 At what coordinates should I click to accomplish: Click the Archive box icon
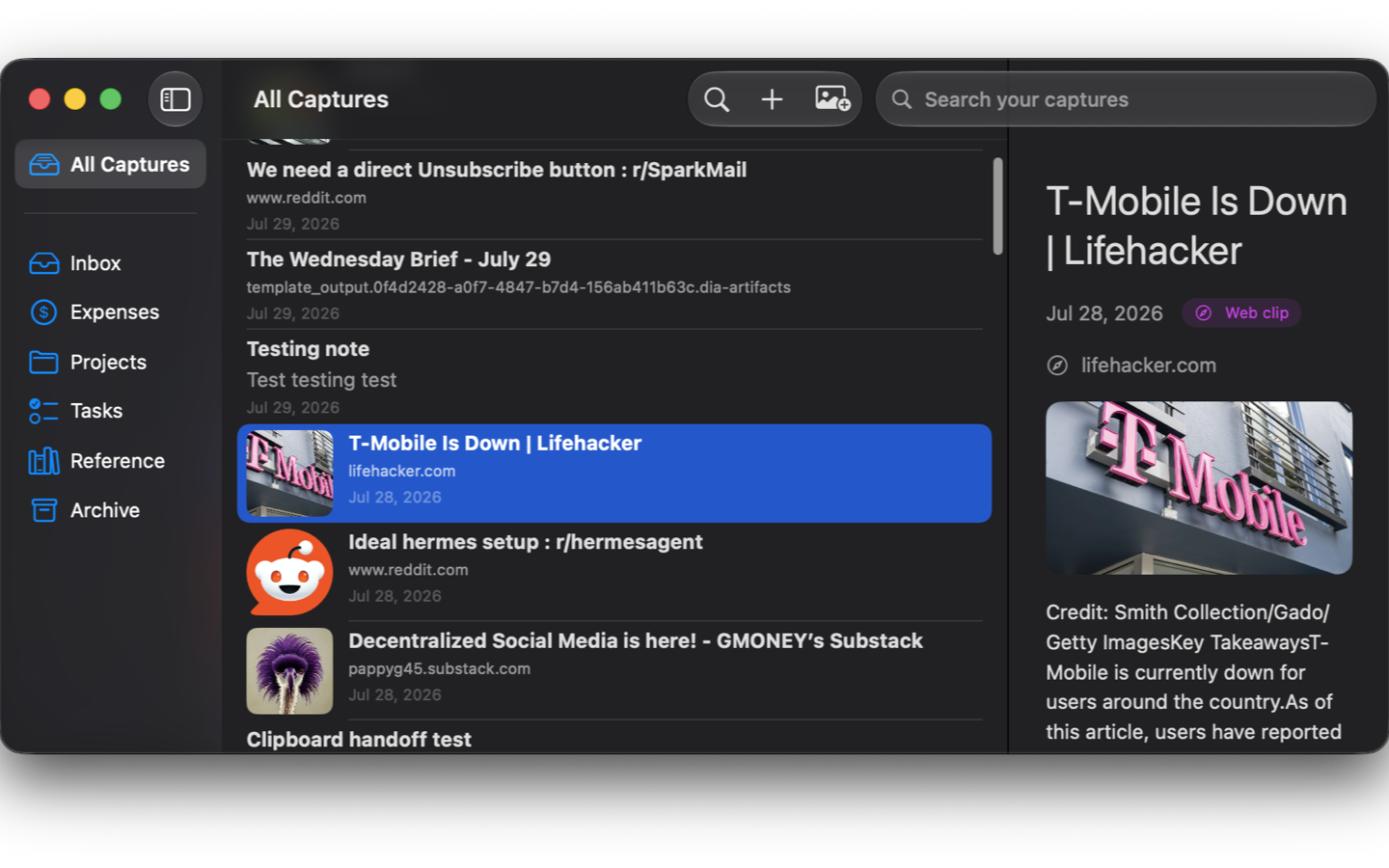[x=44, y=510]
